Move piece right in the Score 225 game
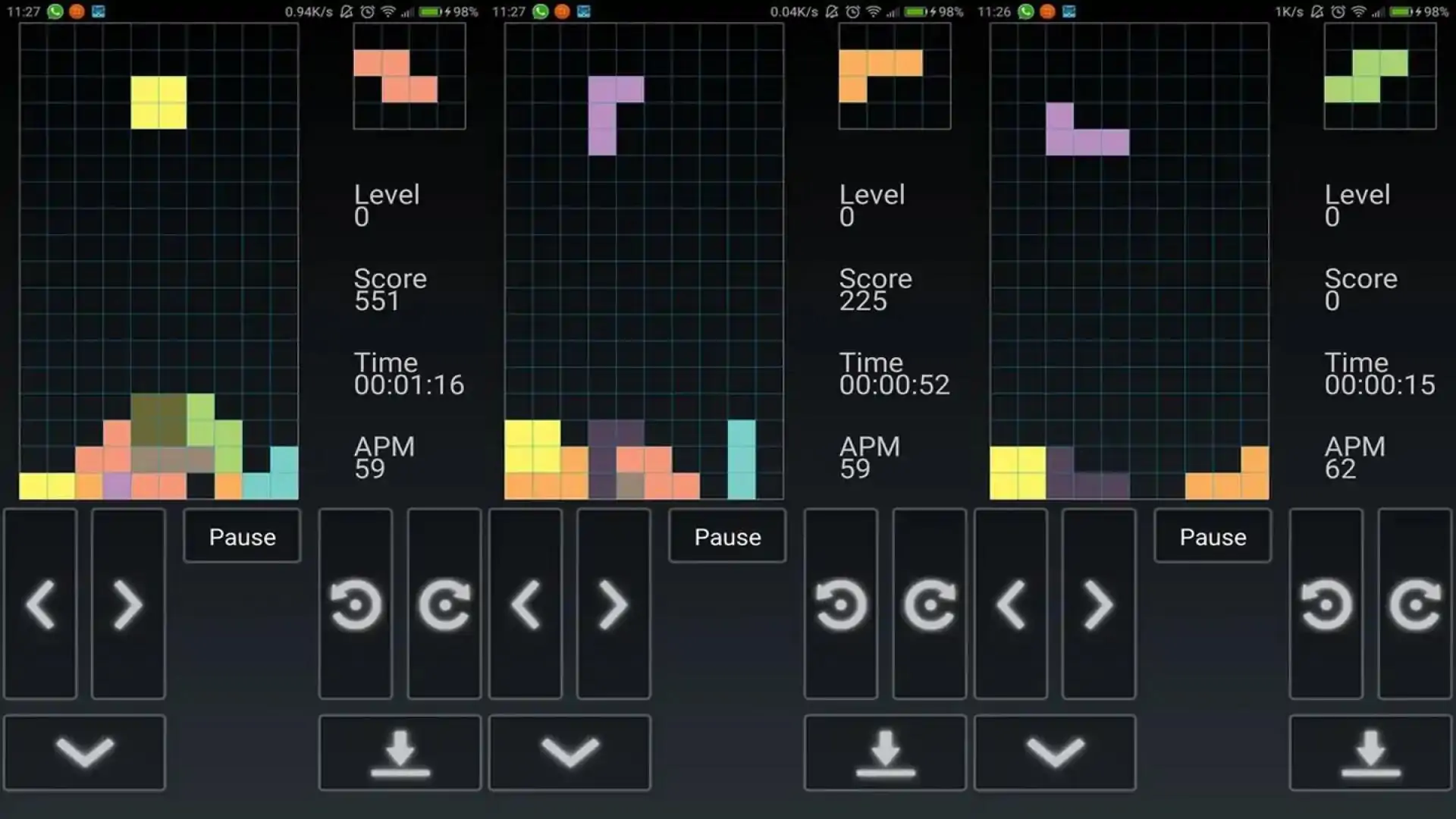 (x=613, y=604)
